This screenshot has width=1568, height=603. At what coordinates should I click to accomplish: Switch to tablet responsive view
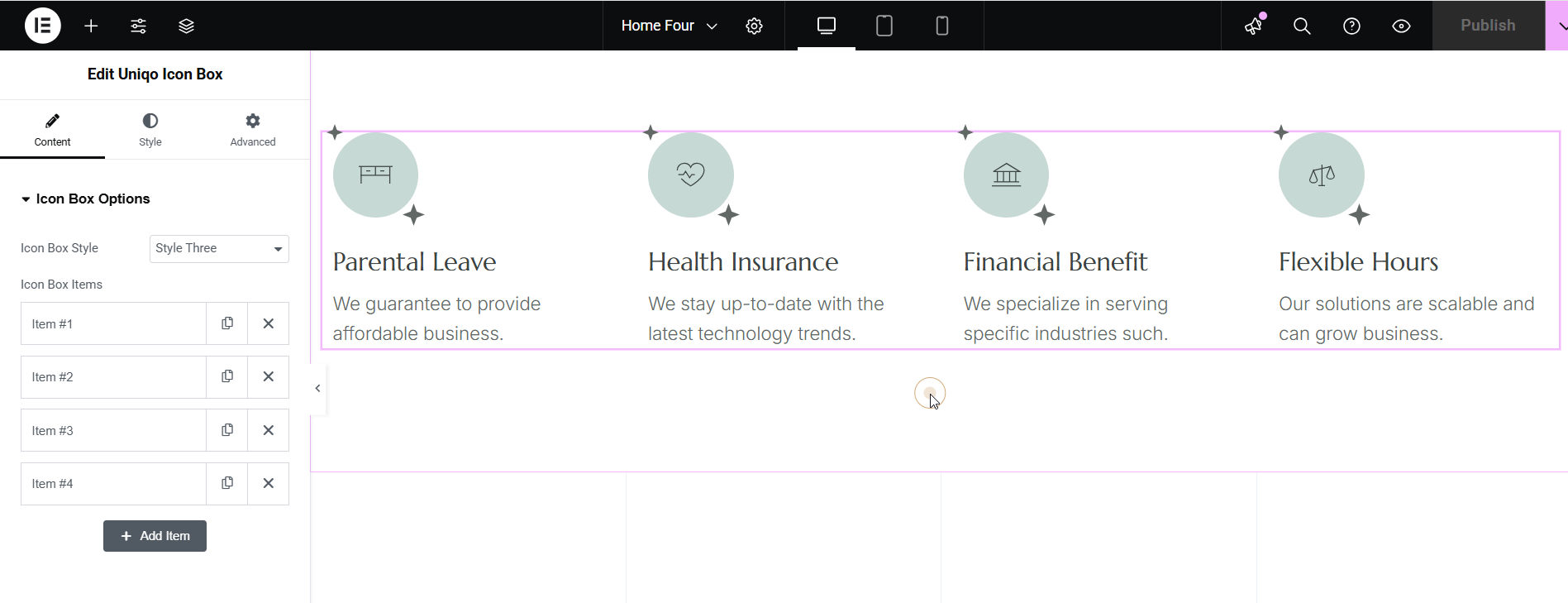884,26
